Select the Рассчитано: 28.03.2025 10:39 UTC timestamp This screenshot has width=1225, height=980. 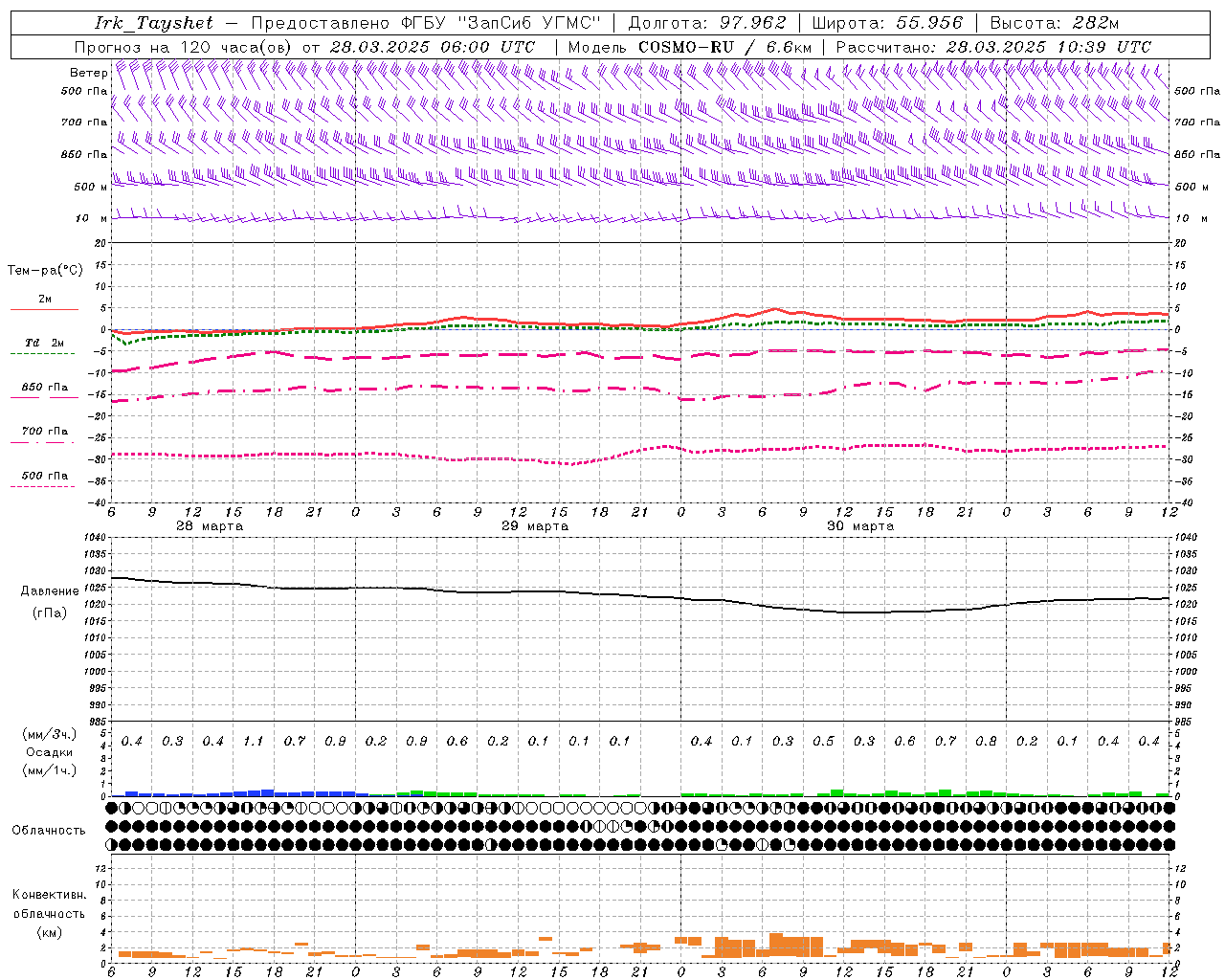(x=993, y=46)
